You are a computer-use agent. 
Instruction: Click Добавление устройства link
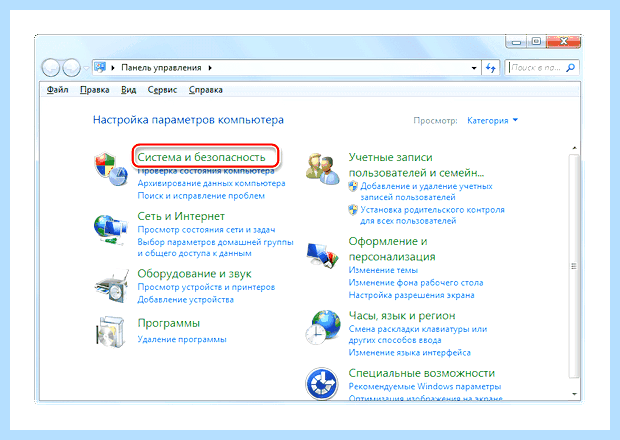(185, 300)
